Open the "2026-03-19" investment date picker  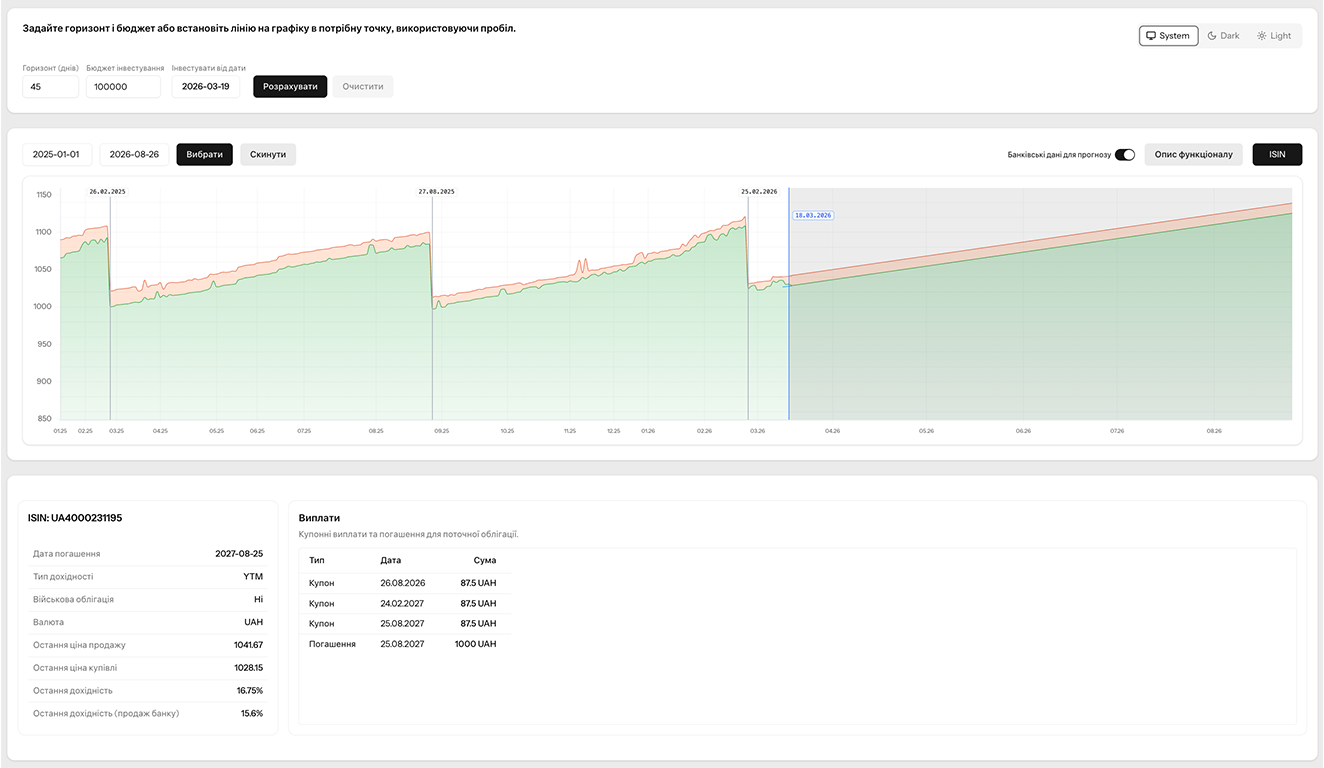tap(206, 86)
